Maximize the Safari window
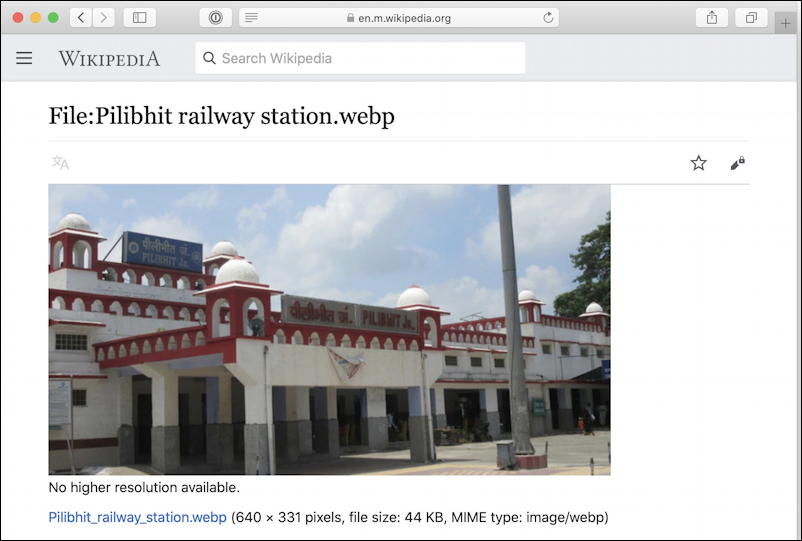 pyautogui.click(x=53, y=18)
